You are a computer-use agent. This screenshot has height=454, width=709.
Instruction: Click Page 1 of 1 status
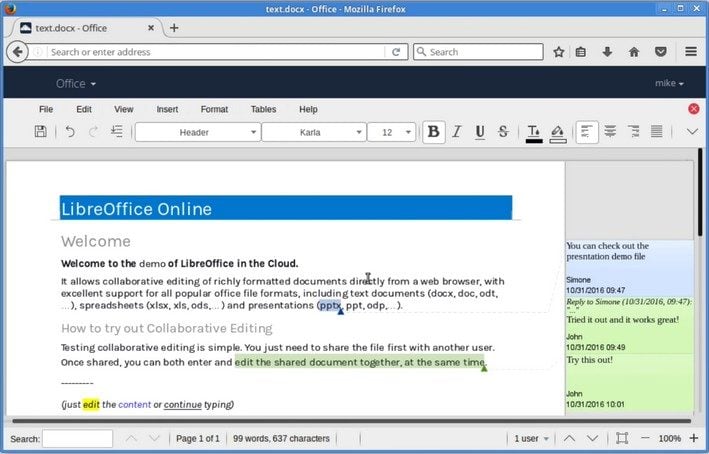(198, 438)
